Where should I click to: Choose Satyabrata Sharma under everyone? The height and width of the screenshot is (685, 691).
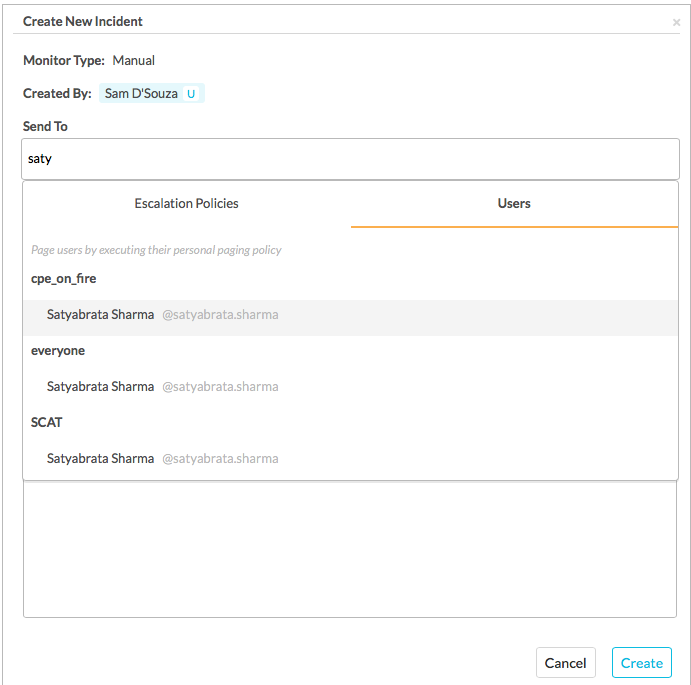(350, 387)
